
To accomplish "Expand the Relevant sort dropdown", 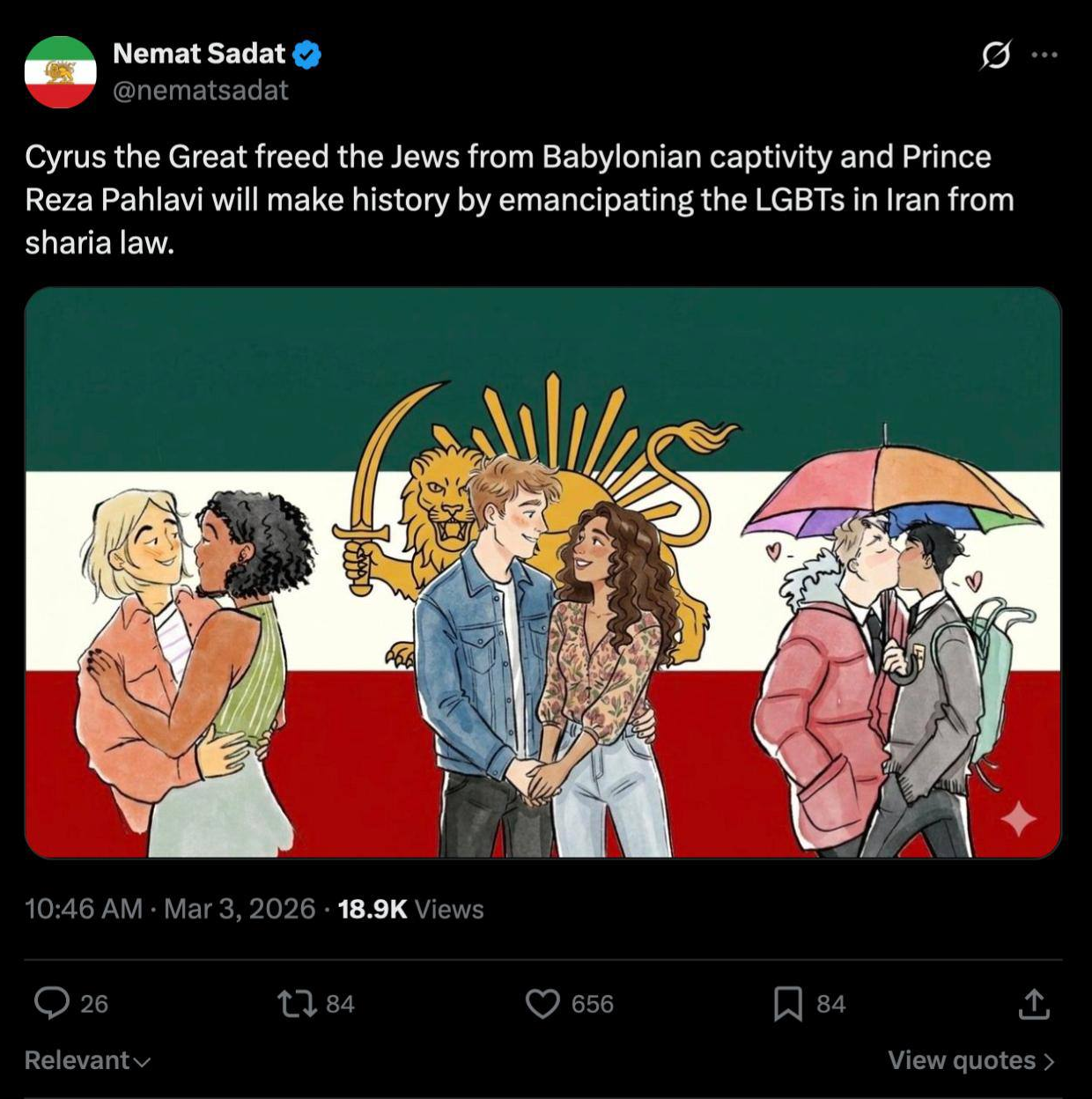I will click(x=87, y=1060).
